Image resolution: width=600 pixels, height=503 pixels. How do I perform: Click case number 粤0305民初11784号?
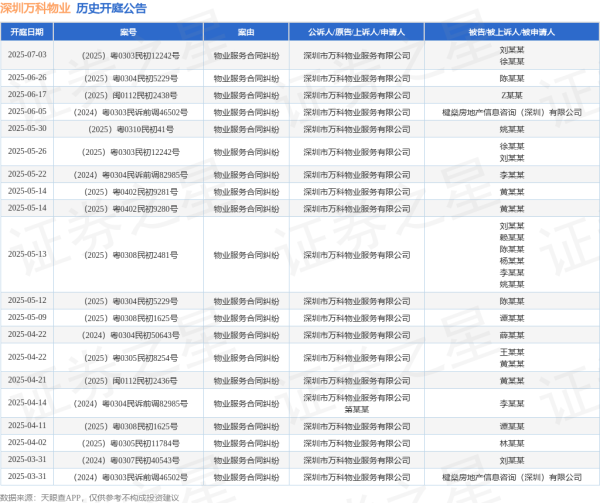(131, 443)
